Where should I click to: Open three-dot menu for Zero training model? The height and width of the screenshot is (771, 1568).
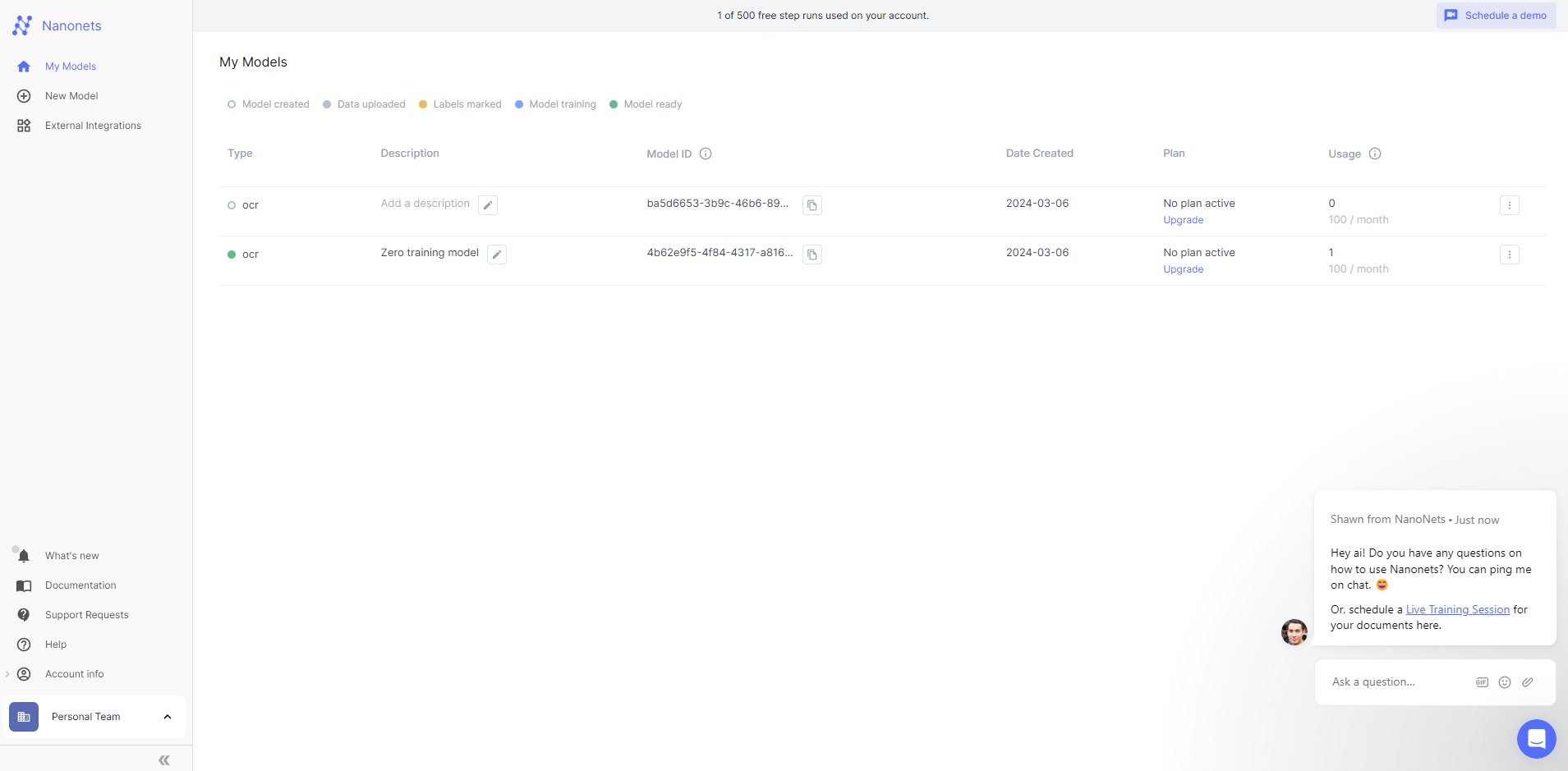point(1510,255)
